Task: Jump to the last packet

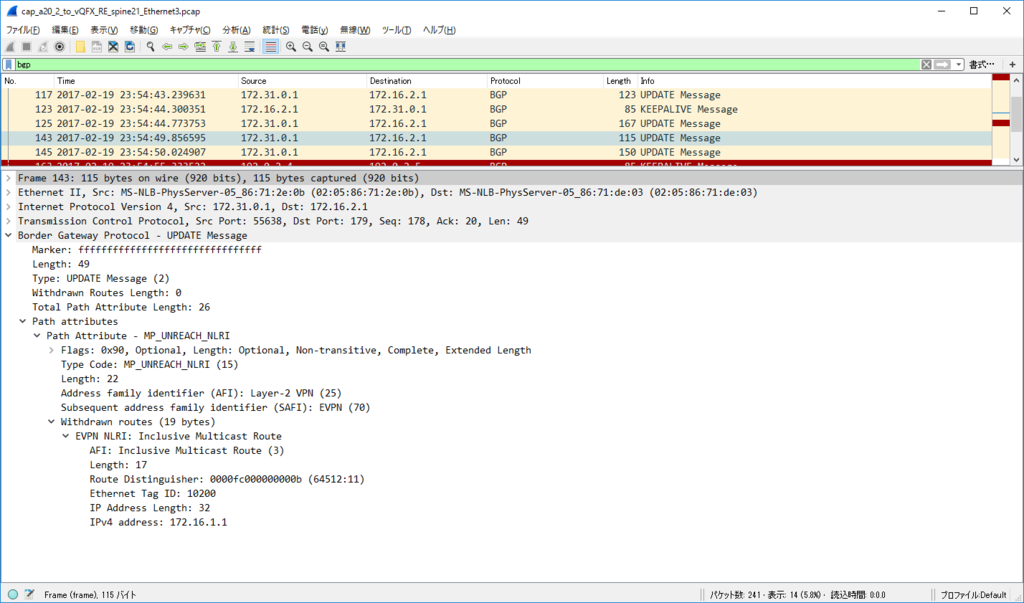Action: click(232, 46)
